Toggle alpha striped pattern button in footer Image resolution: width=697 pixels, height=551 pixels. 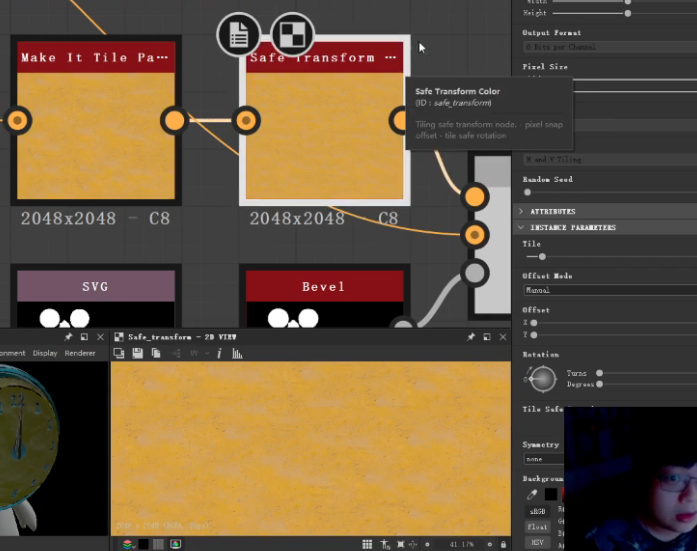tap(158, 544)
